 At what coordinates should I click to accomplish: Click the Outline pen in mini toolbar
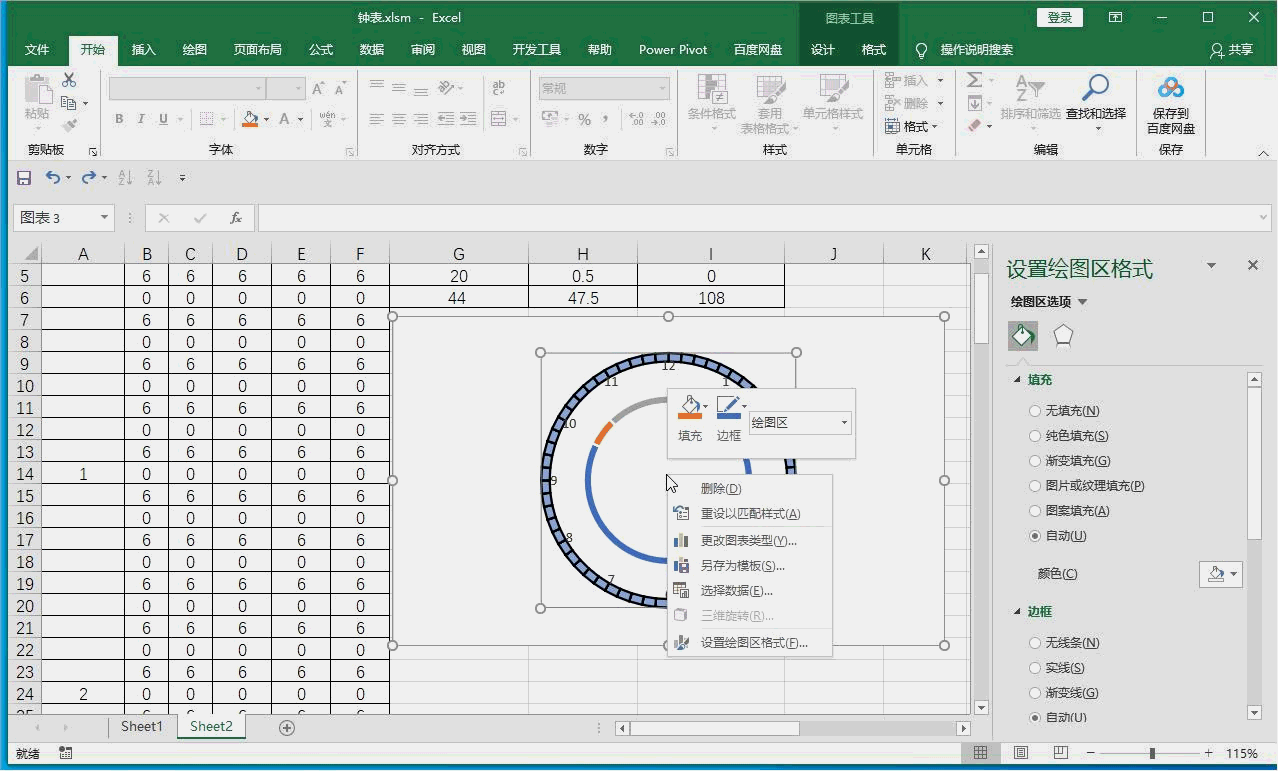[728, 408]
